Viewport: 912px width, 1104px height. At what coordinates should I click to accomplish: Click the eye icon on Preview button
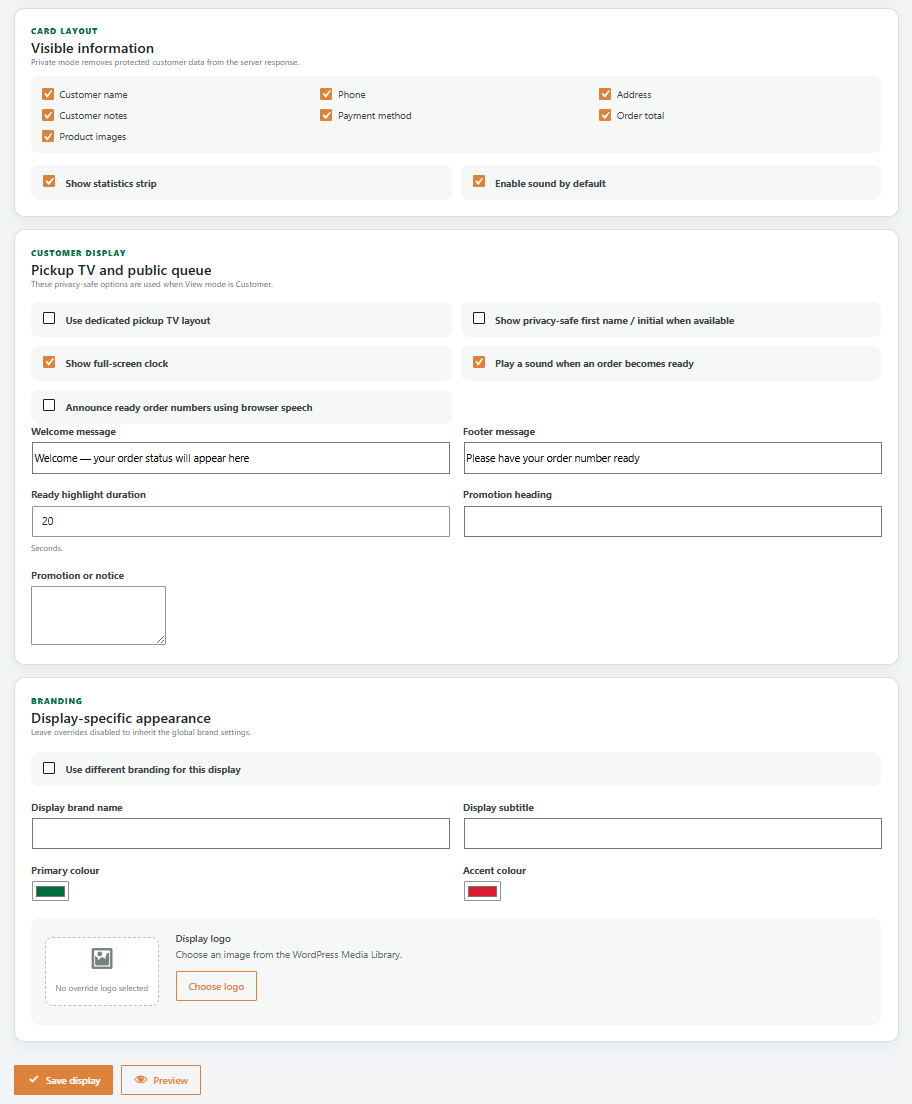[x=141, y=1079]
